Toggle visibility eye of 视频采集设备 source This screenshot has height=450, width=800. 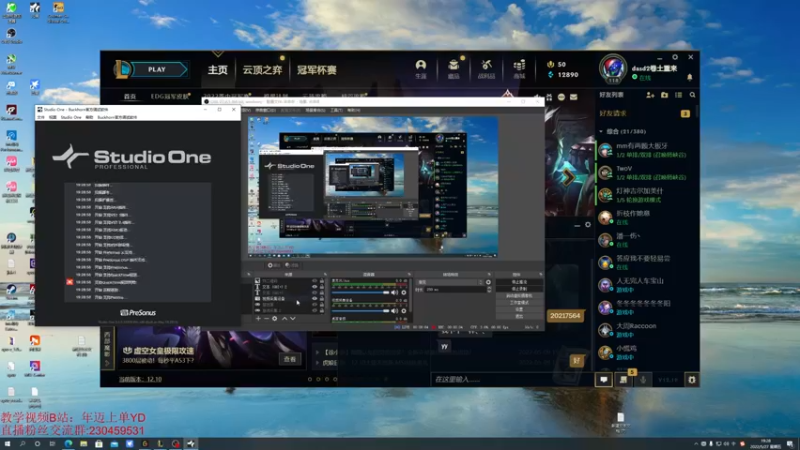click(x=314, y=298)
